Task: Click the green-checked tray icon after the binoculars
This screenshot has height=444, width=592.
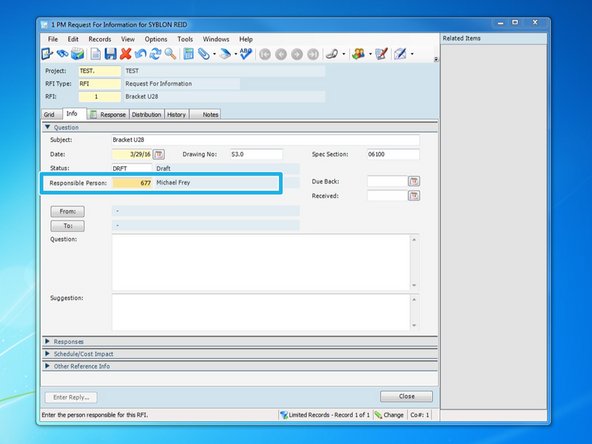Action: (78, 54)
